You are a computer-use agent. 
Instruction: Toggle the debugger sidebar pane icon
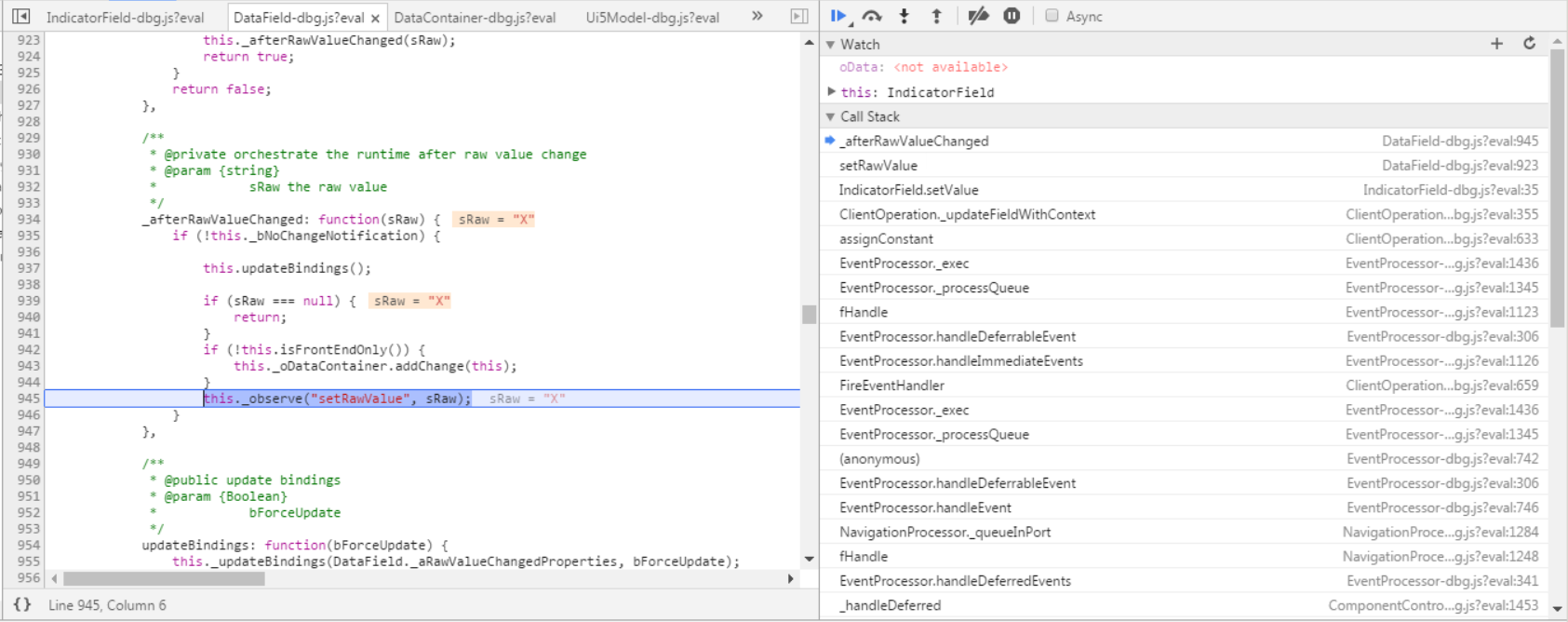(x=798, y=16)
